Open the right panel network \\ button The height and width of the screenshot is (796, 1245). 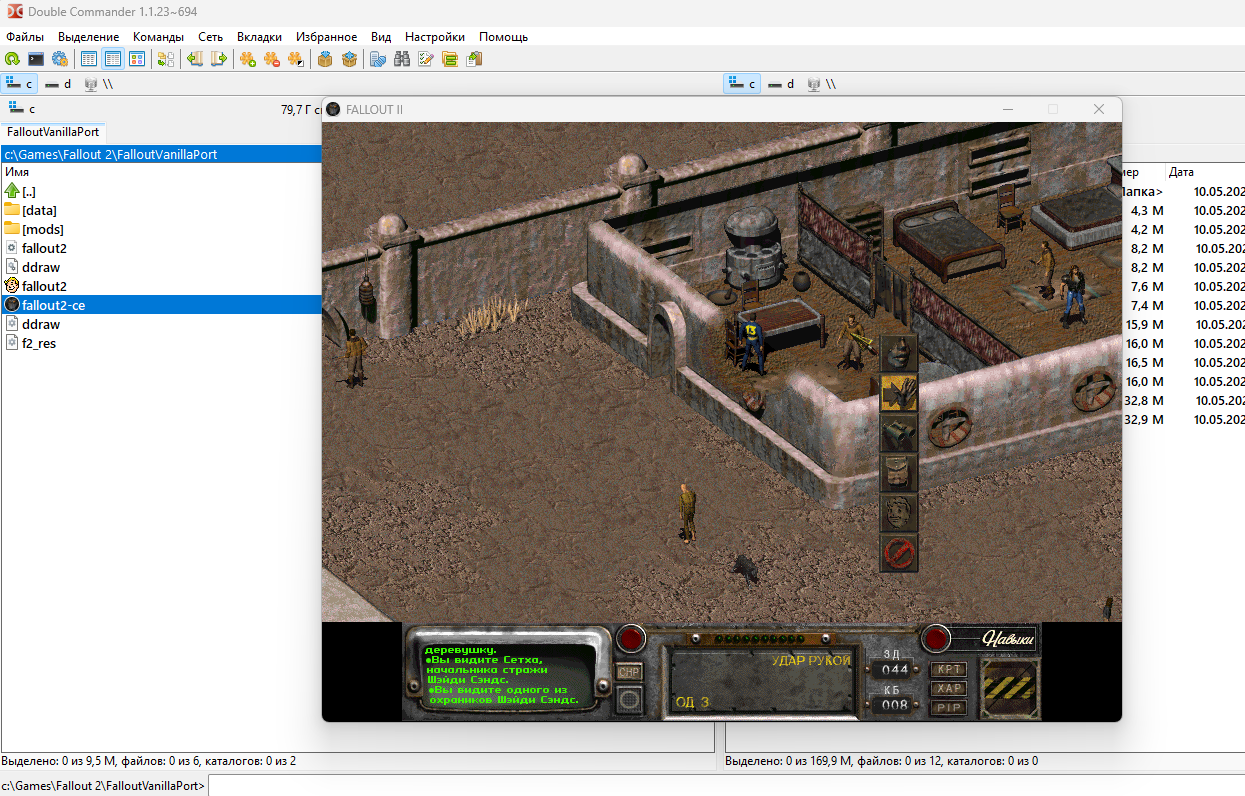click(821, 84)
